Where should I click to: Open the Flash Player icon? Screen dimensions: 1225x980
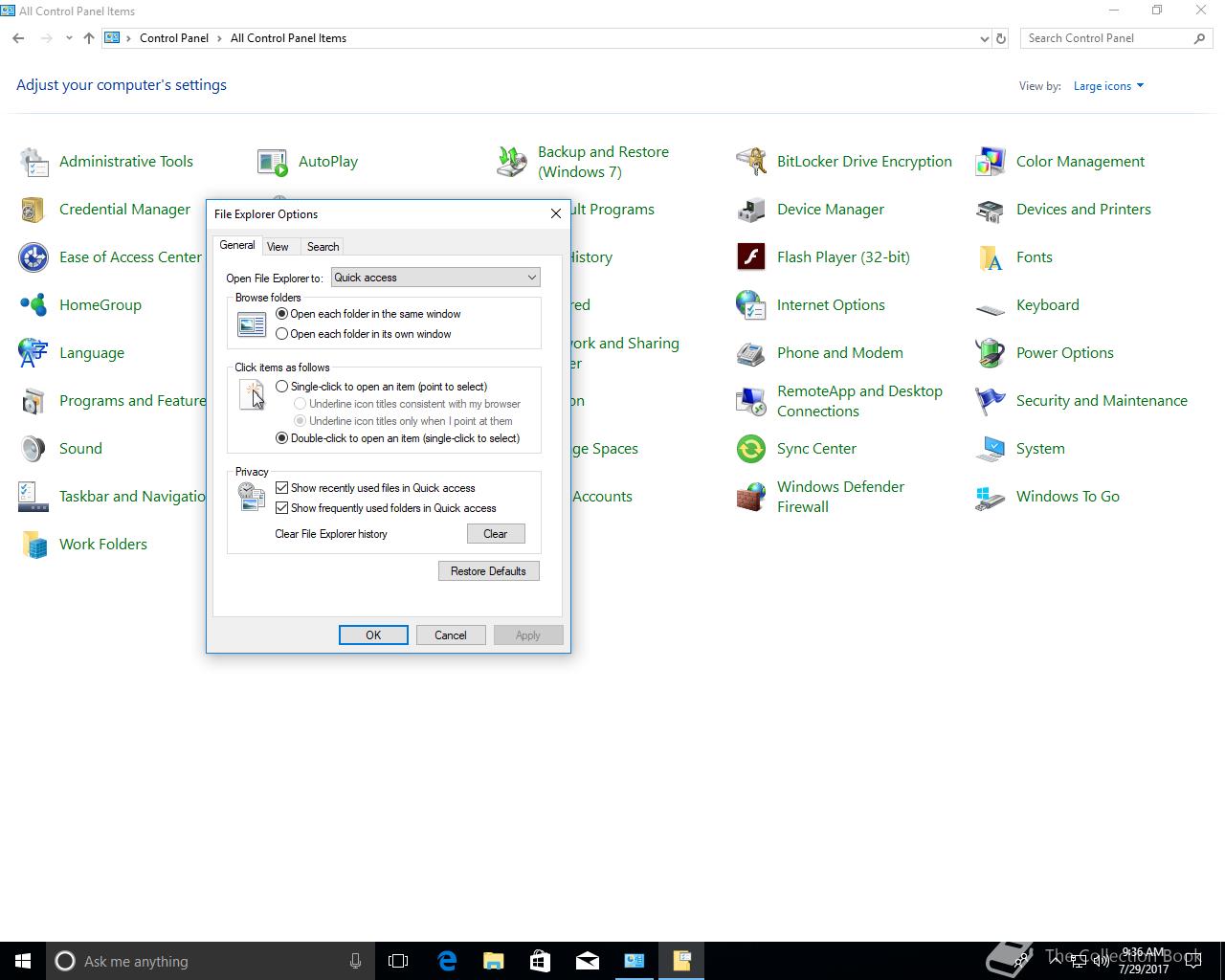(x=751, y=257)
